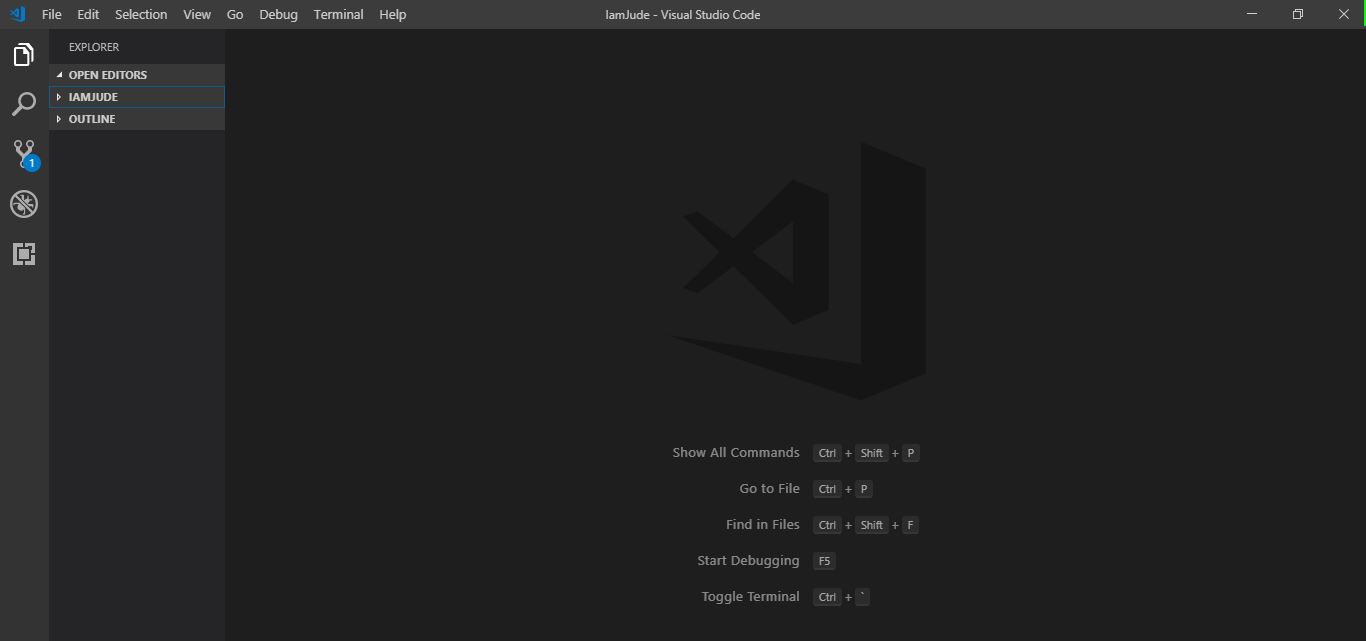Open the Terminal menu

tap(339, 14)
